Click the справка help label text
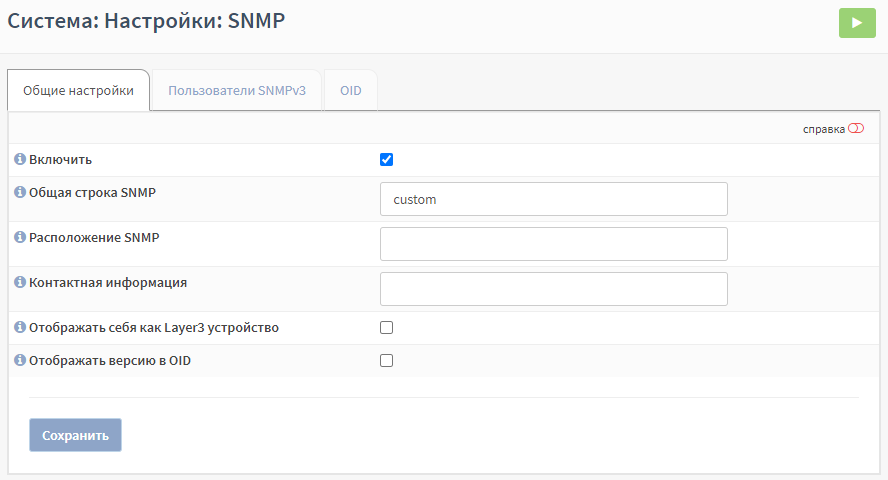The width and height of the screenshot is (888, 480). click(x=823, y=129)
